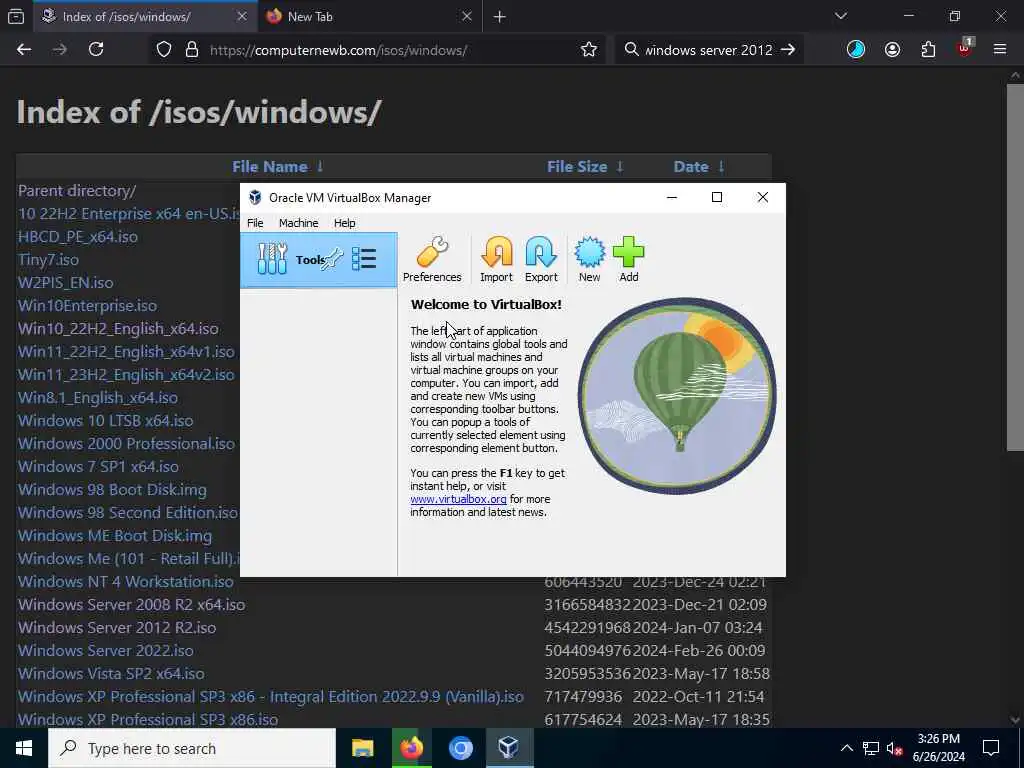Screen dimensions: 1024x768
Task: Click Windows 98 Boot Disk.img link
Action: [x=112, y=490]
